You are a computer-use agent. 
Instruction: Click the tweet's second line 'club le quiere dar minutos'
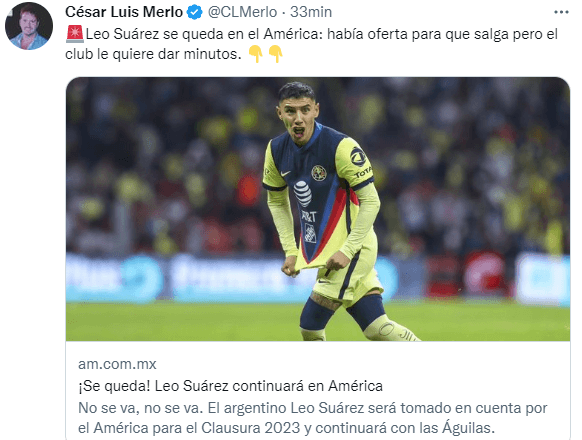click(153, 54)
